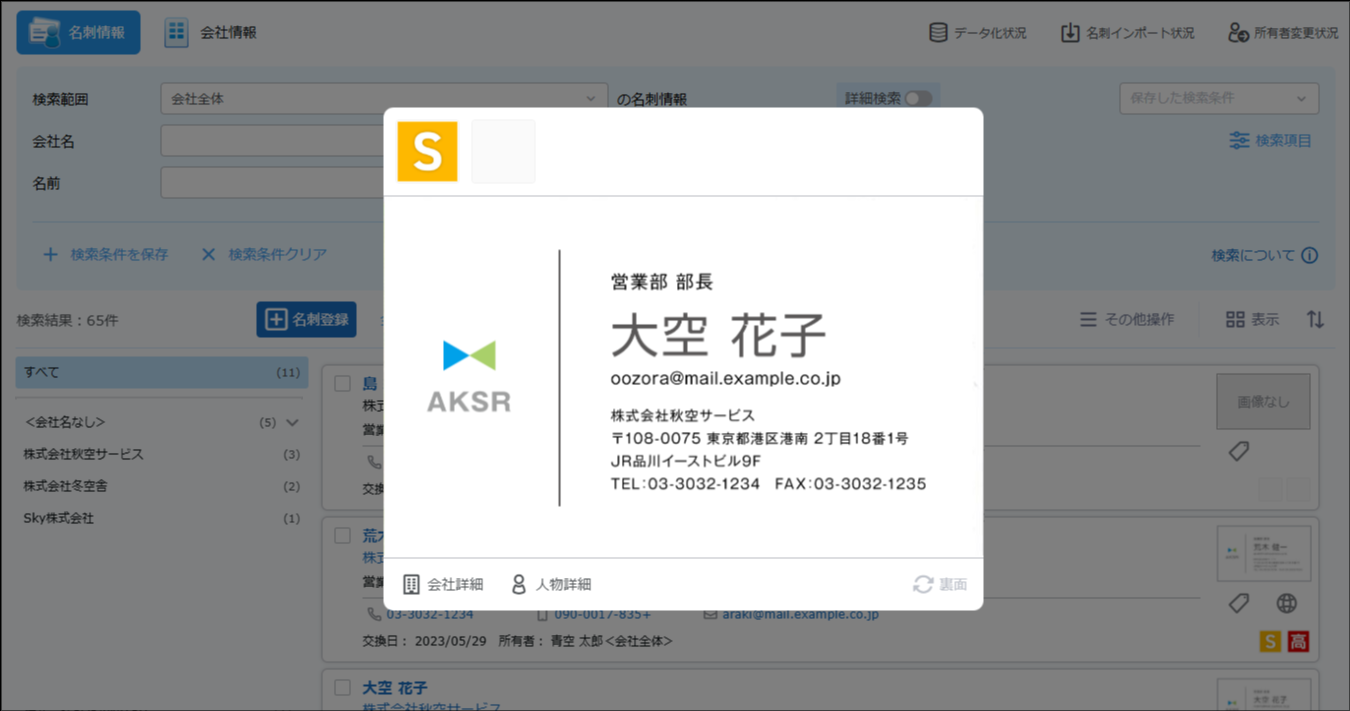This screenshot has height=711, width=1350.
Task: Select the 名刺情報 tab
Action: [x=78, y=33]
